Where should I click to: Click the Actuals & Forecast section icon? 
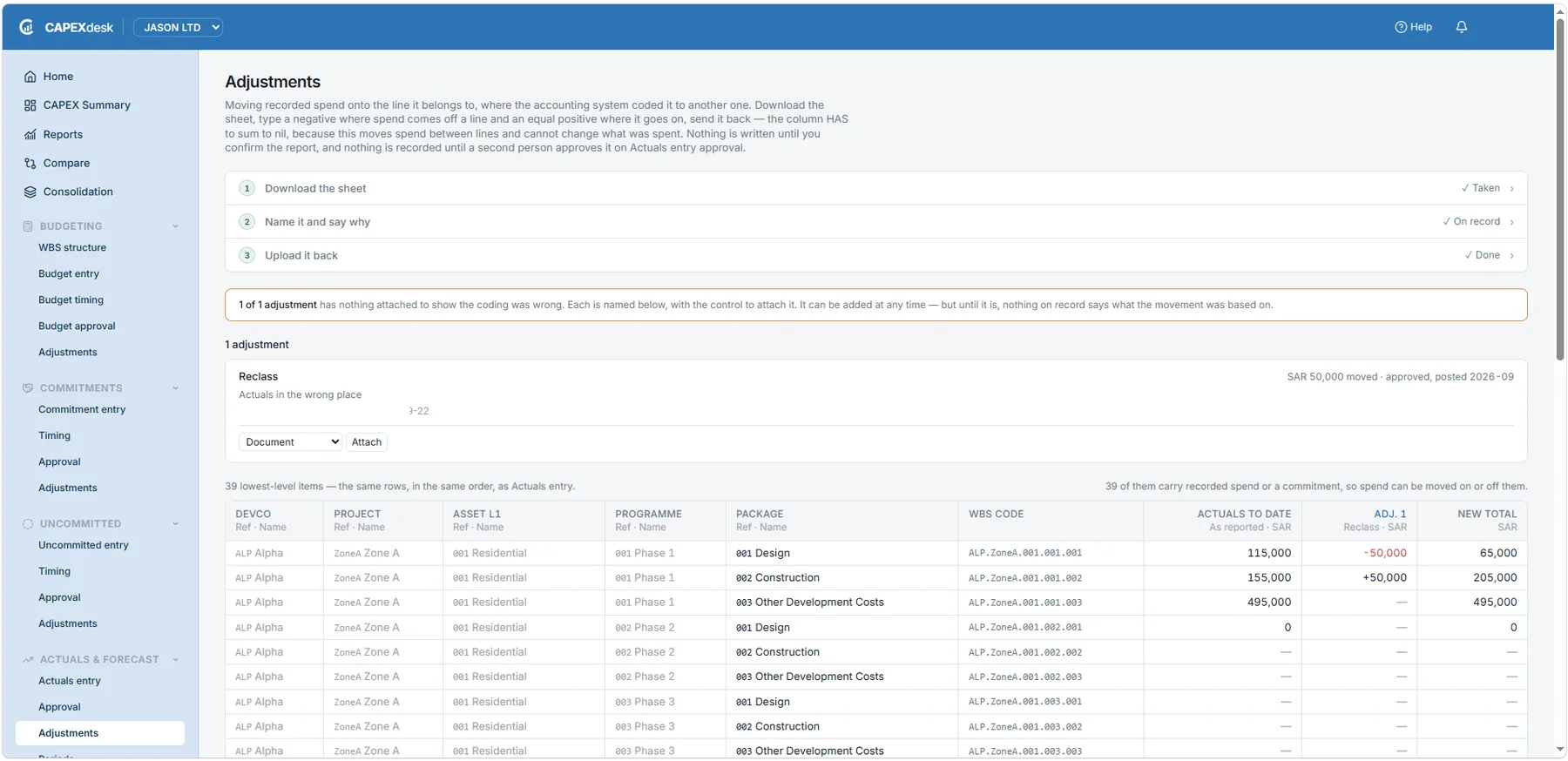coord(28,660)
